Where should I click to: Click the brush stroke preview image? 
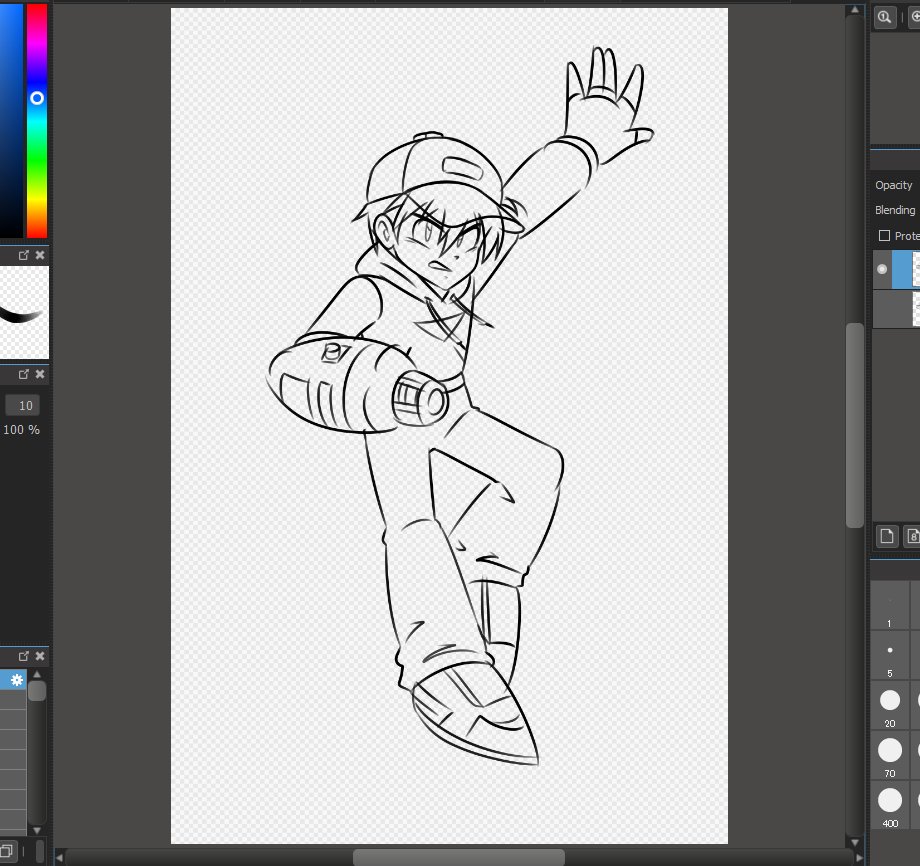pyautogui.click(x=24, y=312)
